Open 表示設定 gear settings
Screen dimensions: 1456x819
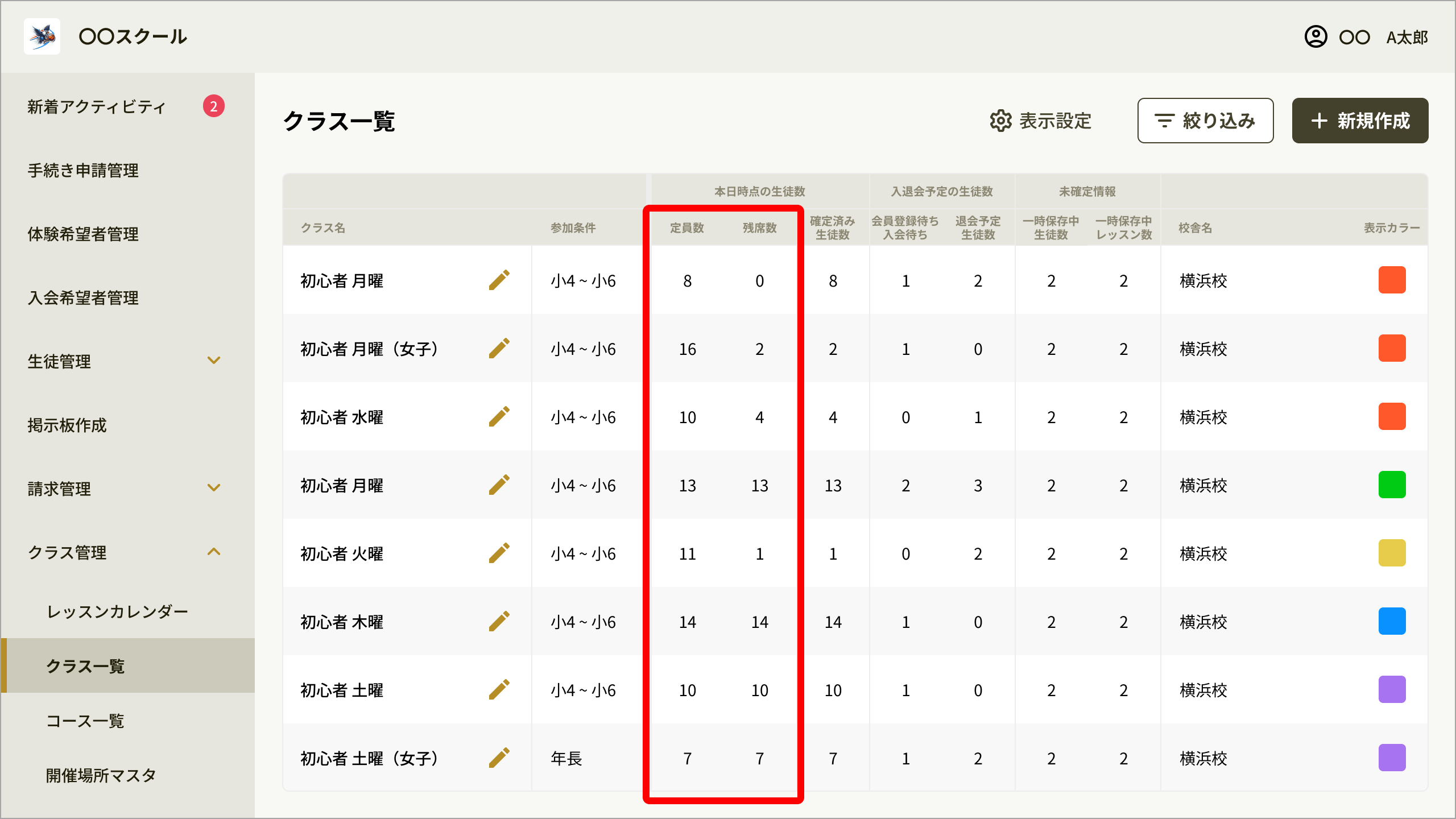pyautogui.click(x=1040, y=121)
